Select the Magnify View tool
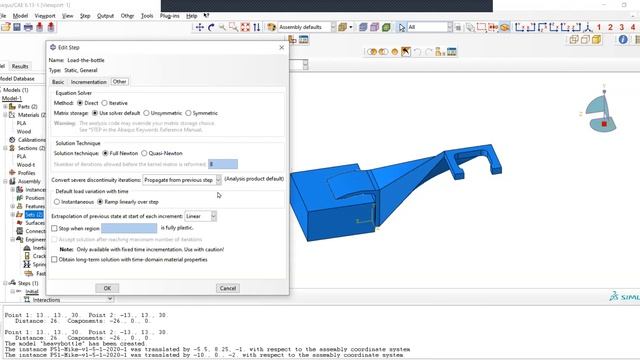Image resolution: width=640 pixels, height=360 pixels. point(222,27)
